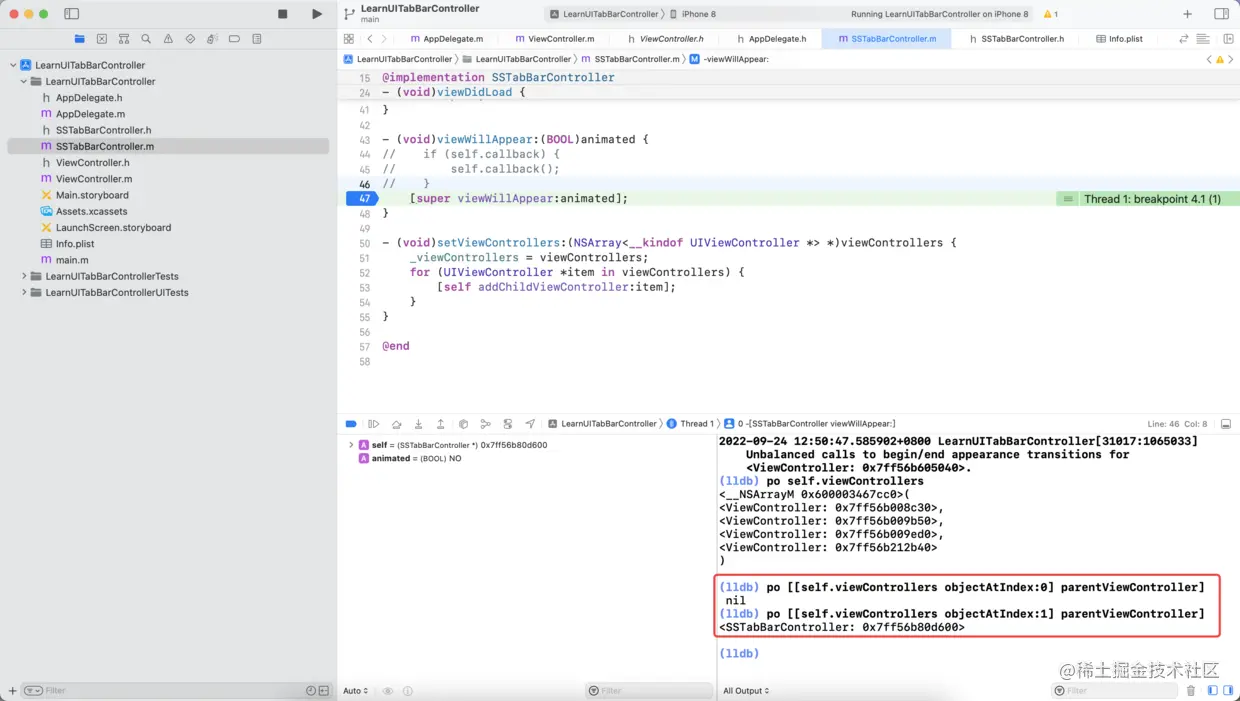Expand the LearnUITabBarControllerTests folder
This screenshot has height=701, width=1240.
[24, 276]
